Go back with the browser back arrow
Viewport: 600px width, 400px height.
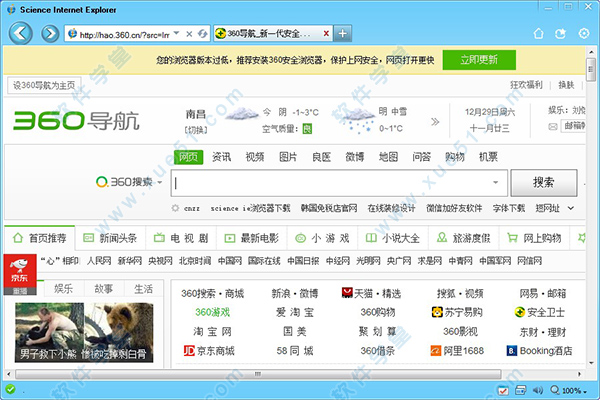(21, 33)
